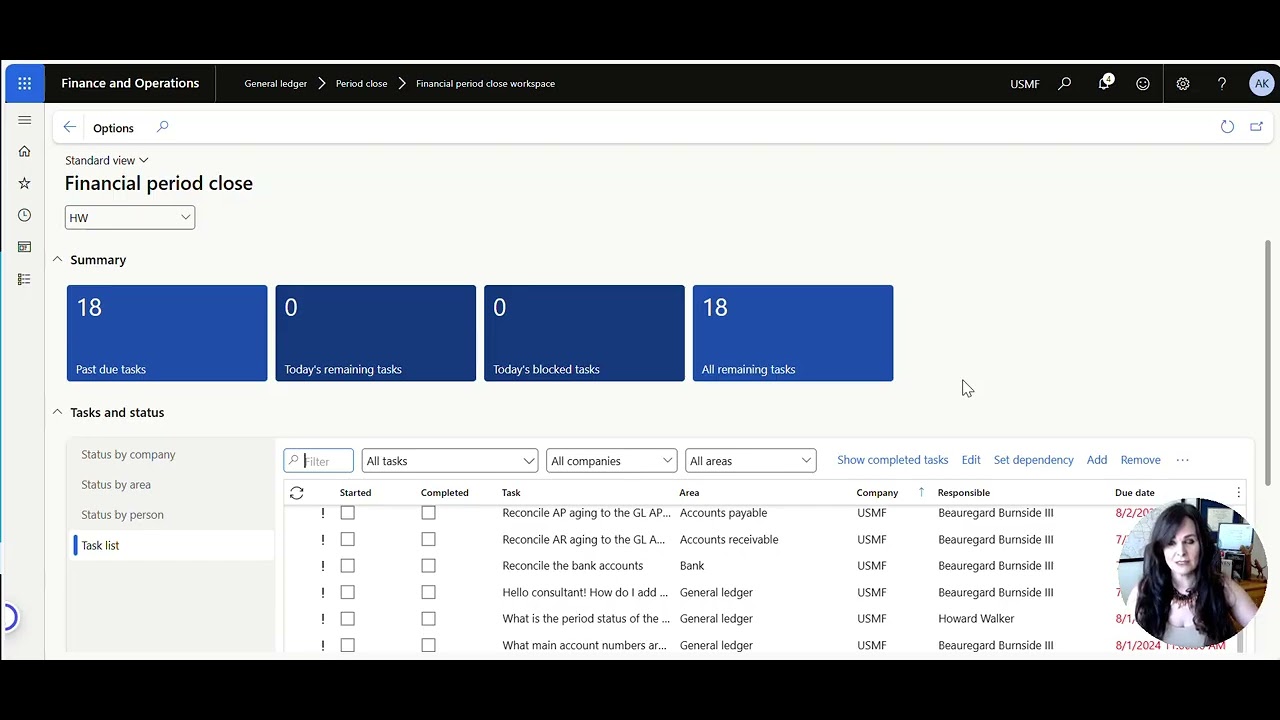Click the USMF company picker
The height and width of the screenshot is (720, 1280).
click(x=1025, y=84)
